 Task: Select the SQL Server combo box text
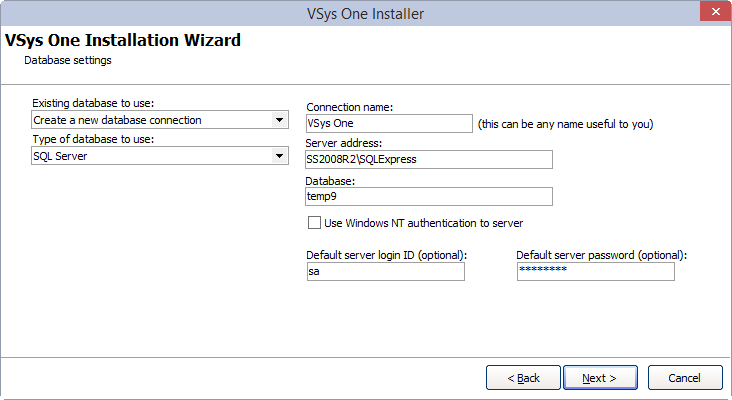coord(60,156)
